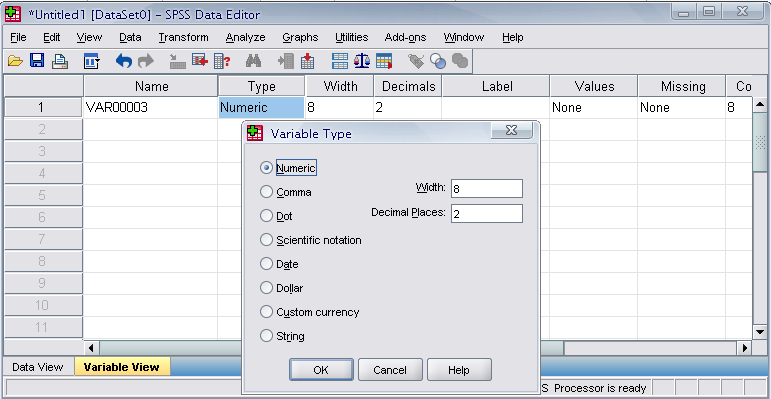Select the Dot radio button

click(266, 216)
